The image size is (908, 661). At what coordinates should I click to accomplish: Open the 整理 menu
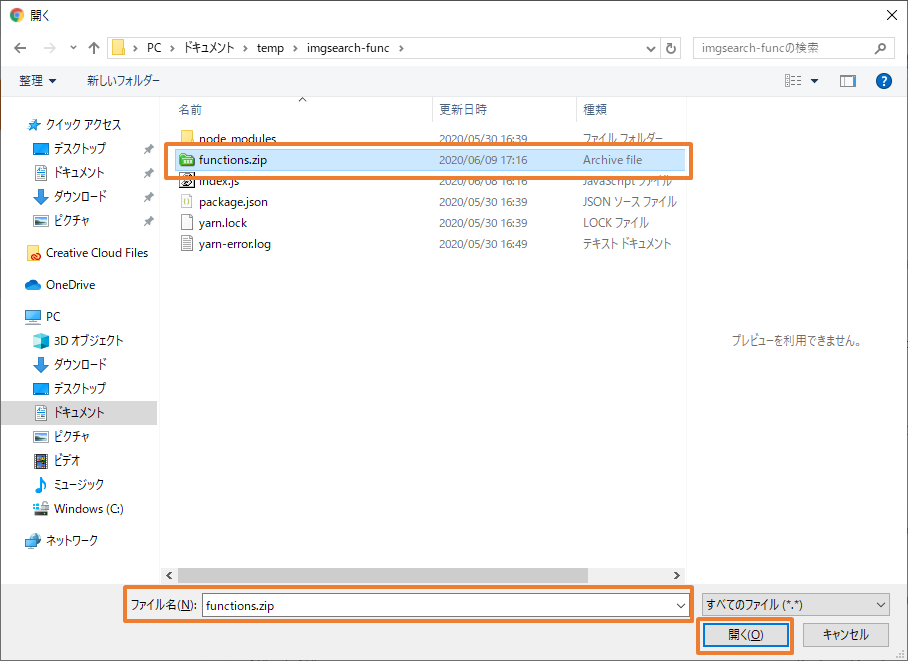[37, 81]
